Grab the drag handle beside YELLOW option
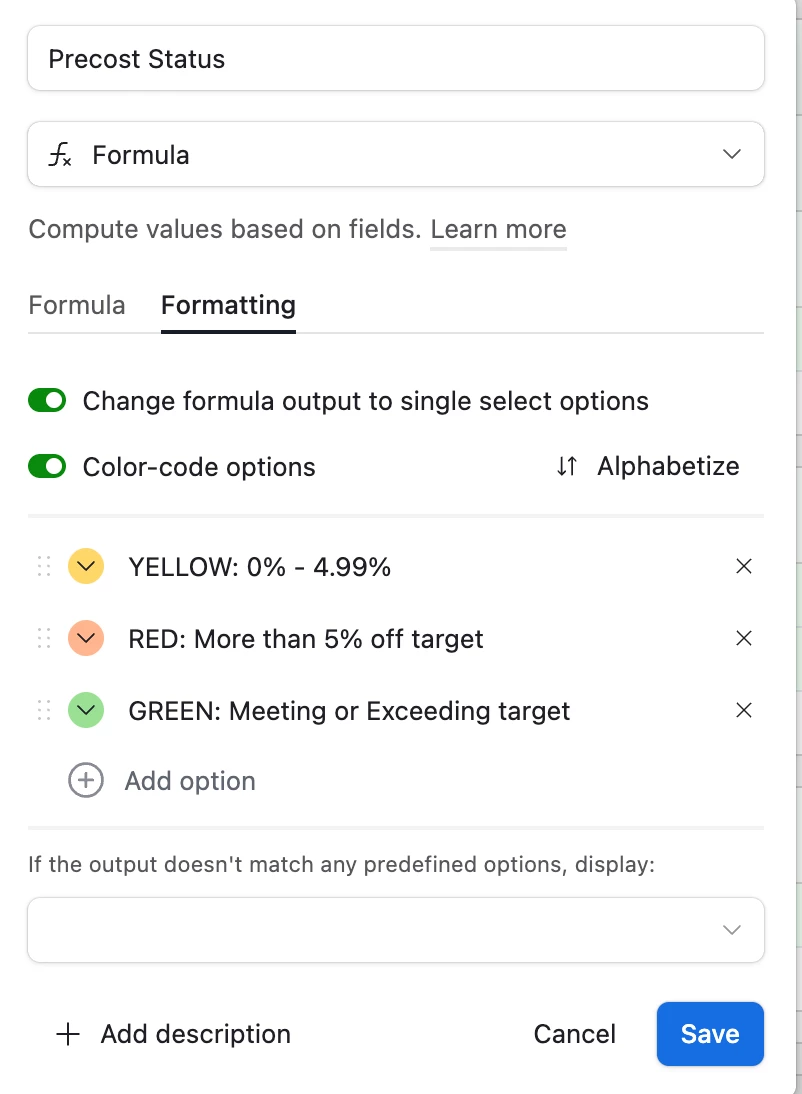Image resolution: width=802 pixels, height=1094 pixels. point(44,567)
